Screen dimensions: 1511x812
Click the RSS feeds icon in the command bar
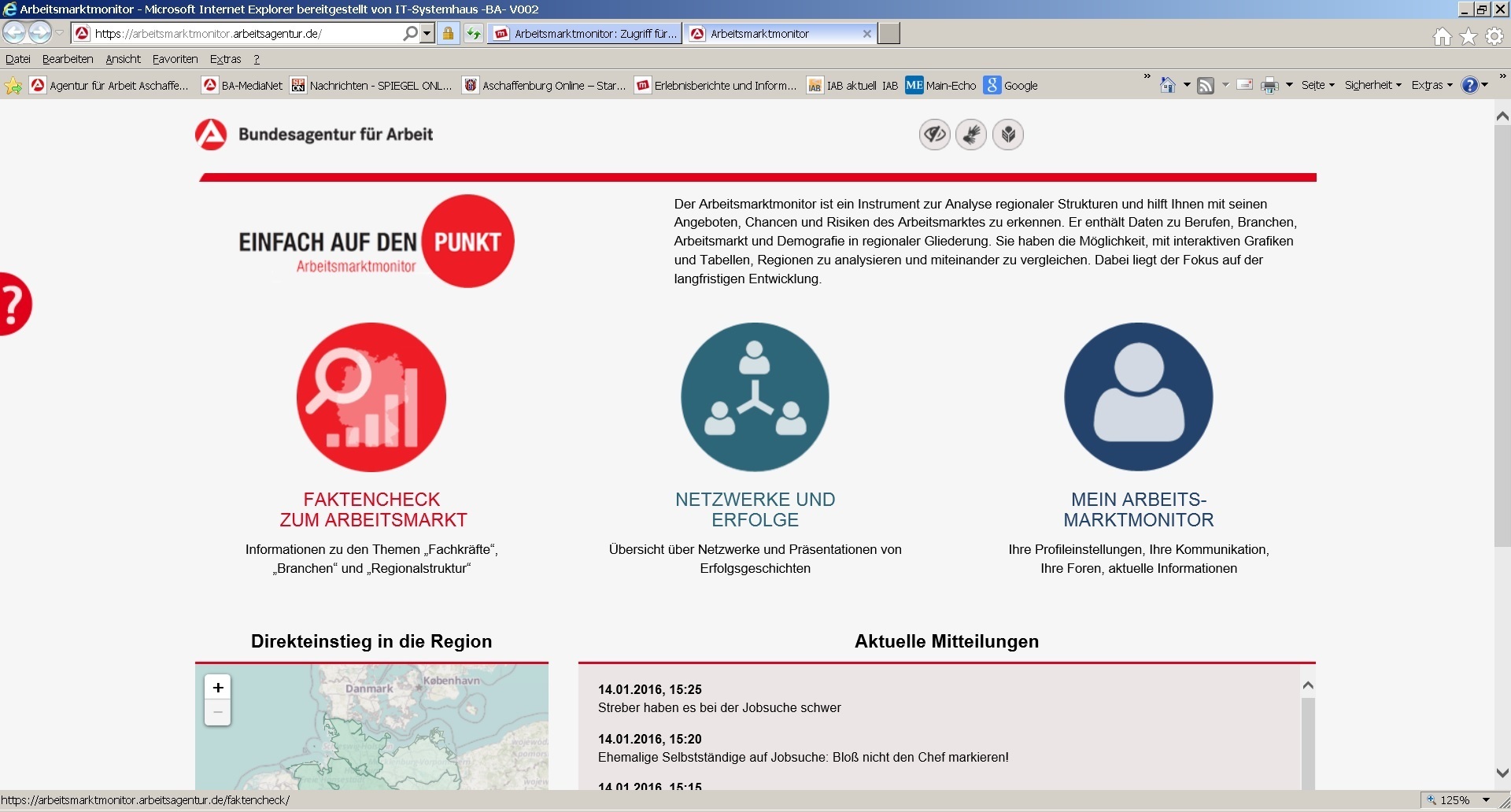click(1206, 85)
